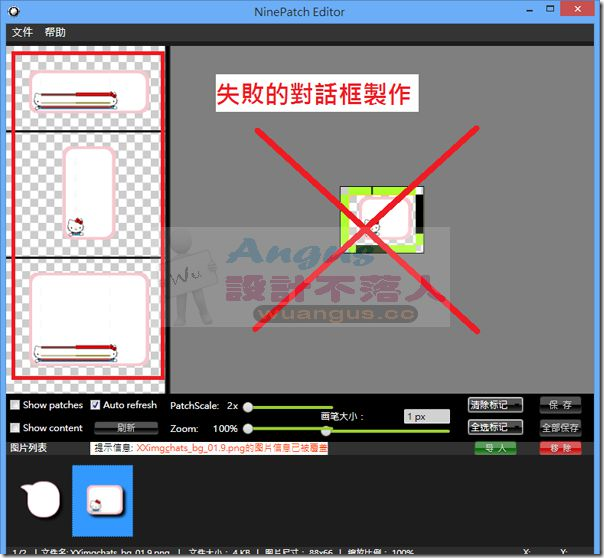Maximize the NinePatch Editor window
The height and width of the screenshot is (558, 604).
point(550,9)
